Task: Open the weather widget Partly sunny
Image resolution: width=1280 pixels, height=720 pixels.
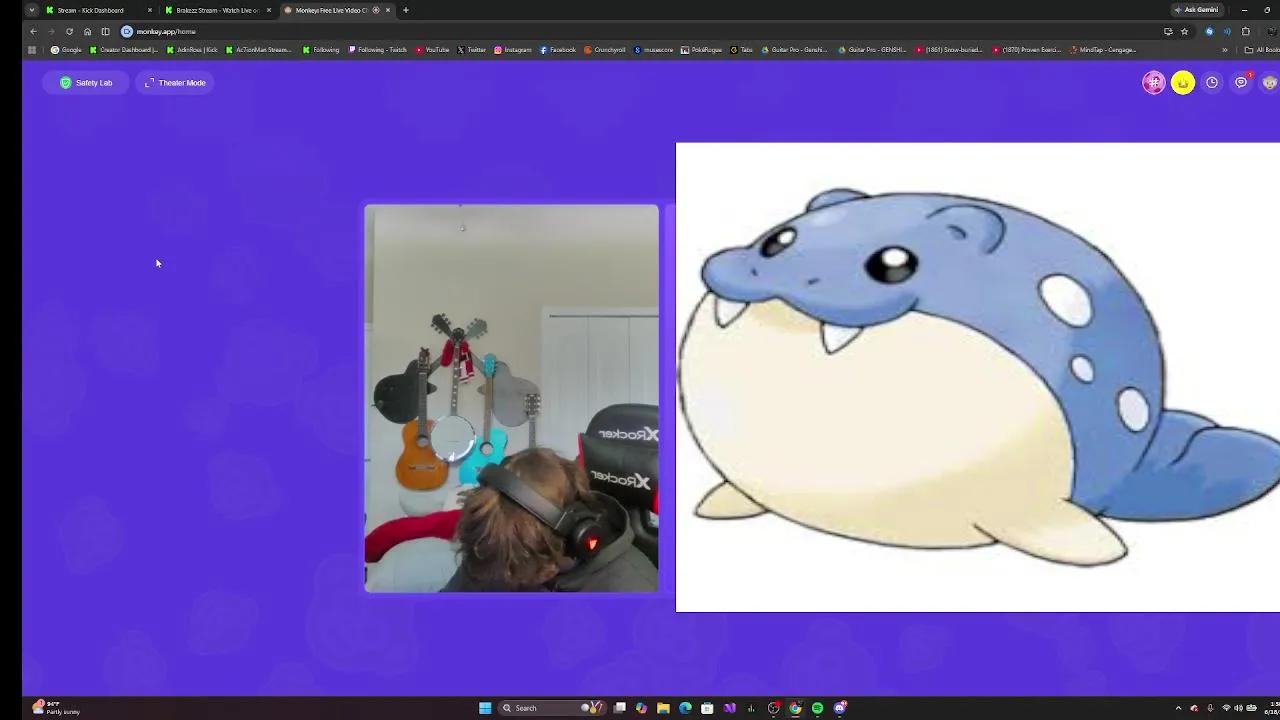Action: (56, 708)
